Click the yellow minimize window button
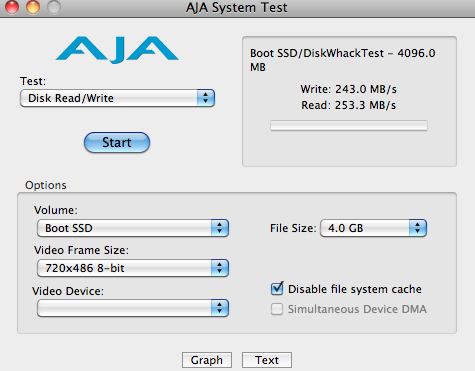This screenshot has height=371, width=475. tap(33, 7)
